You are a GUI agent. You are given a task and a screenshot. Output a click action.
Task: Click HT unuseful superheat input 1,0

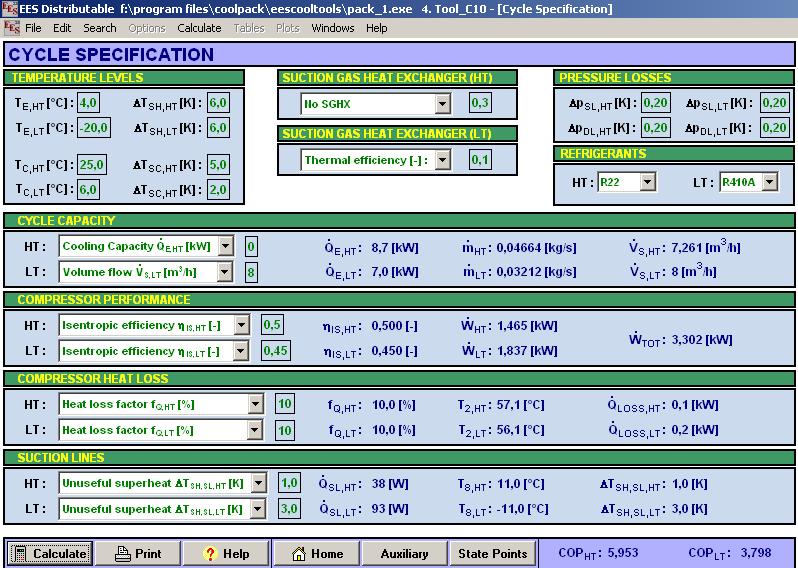click(289, 482)
